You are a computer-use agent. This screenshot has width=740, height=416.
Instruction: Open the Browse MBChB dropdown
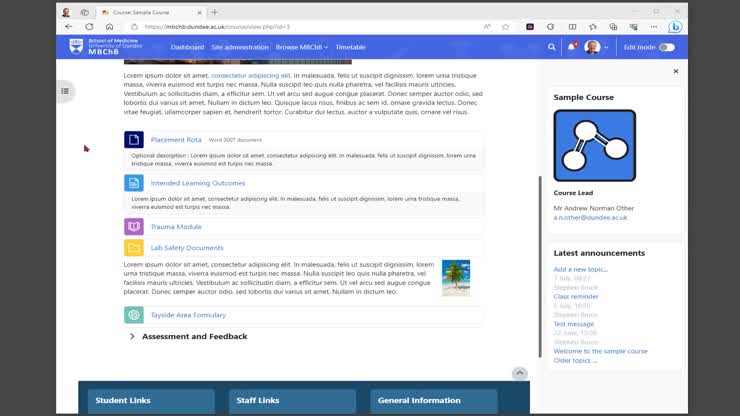point(302,47)
